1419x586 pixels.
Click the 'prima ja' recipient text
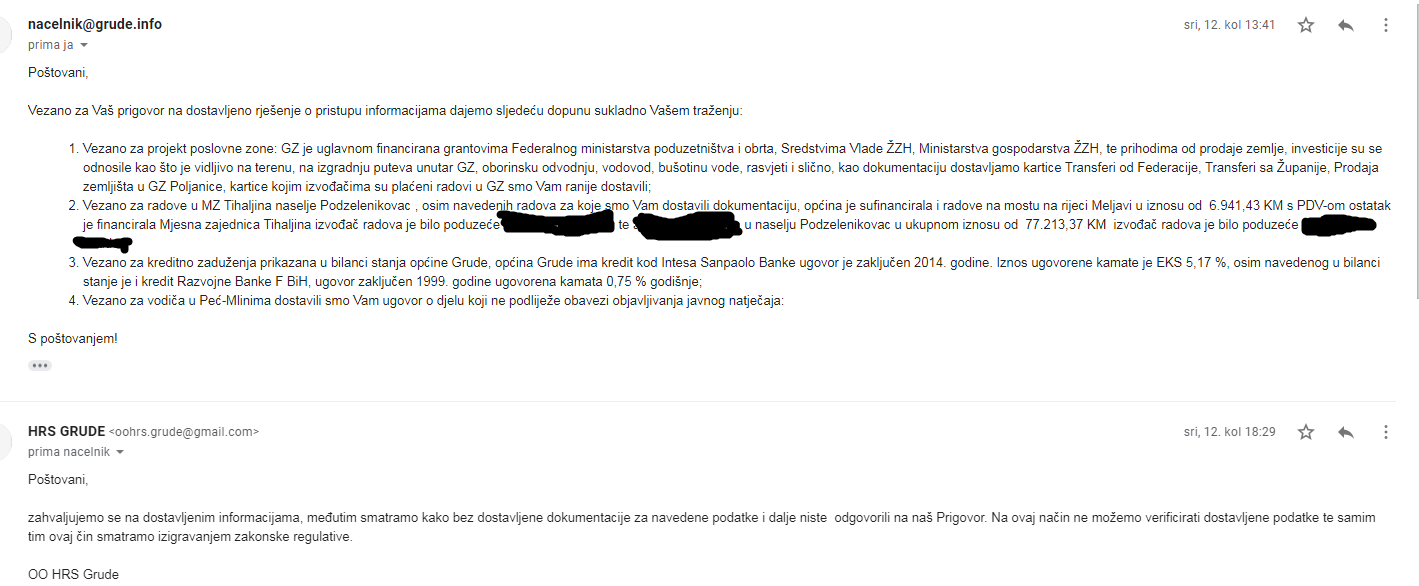pyautogui.click(x=50, y=45)
